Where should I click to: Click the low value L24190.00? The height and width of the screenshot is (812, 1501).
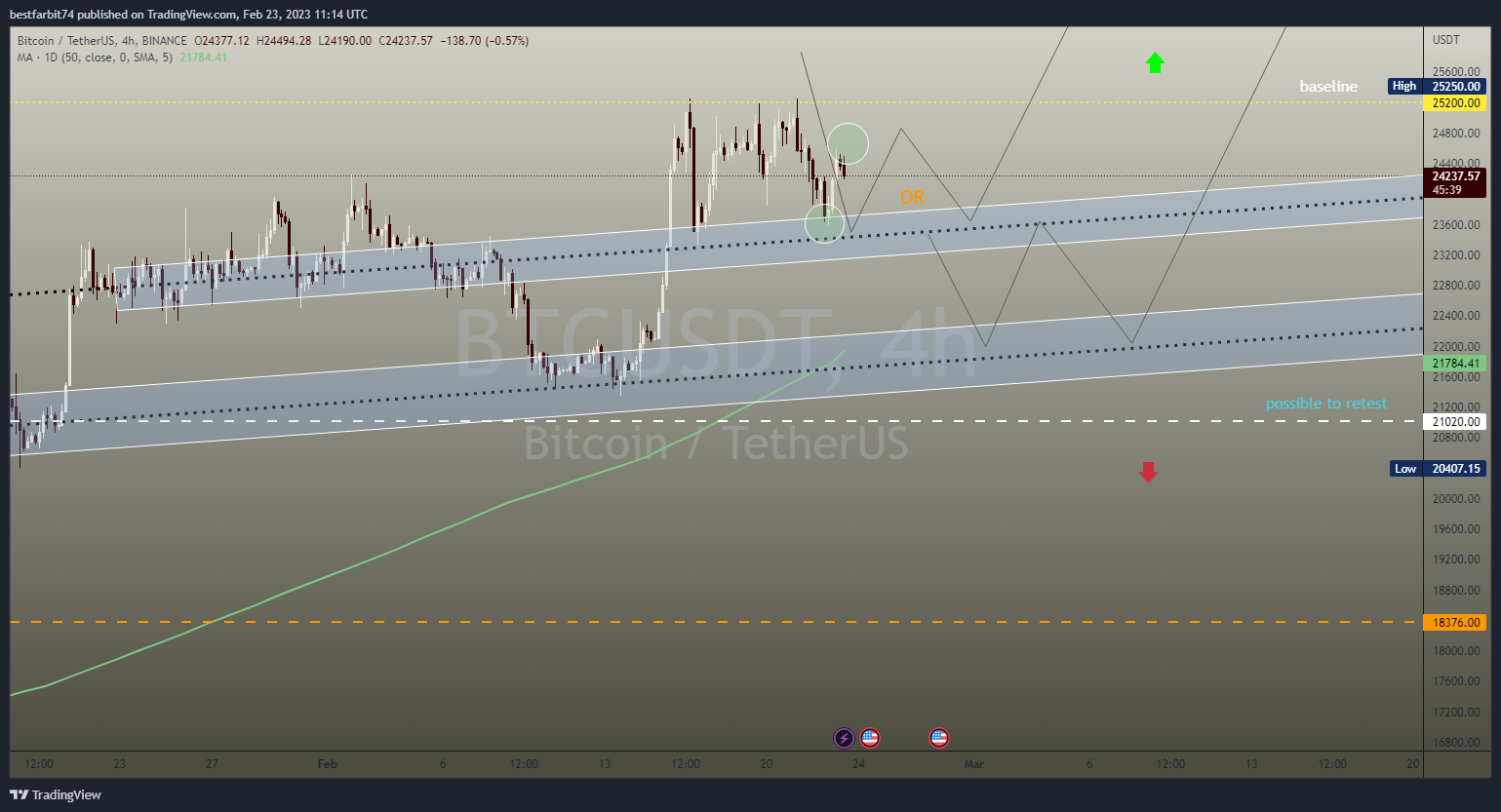point(345,41)
